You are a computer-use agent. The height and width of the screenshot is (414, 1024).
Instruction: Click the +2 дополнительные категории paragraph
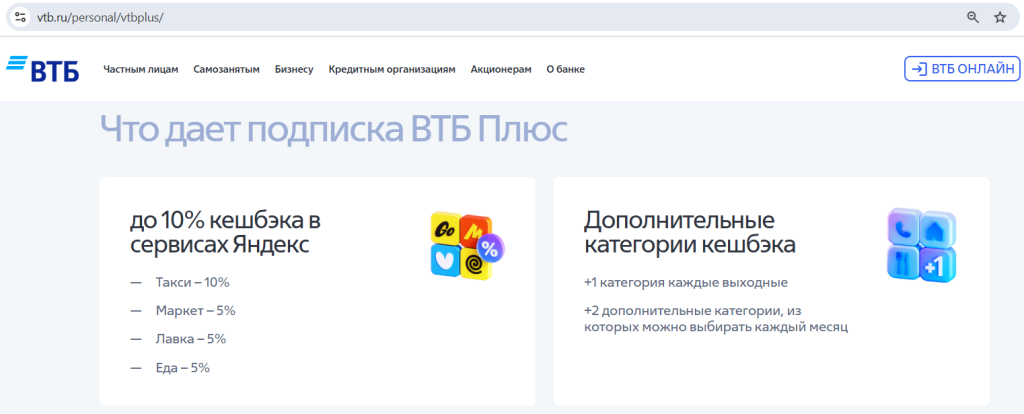click(716, 318)
